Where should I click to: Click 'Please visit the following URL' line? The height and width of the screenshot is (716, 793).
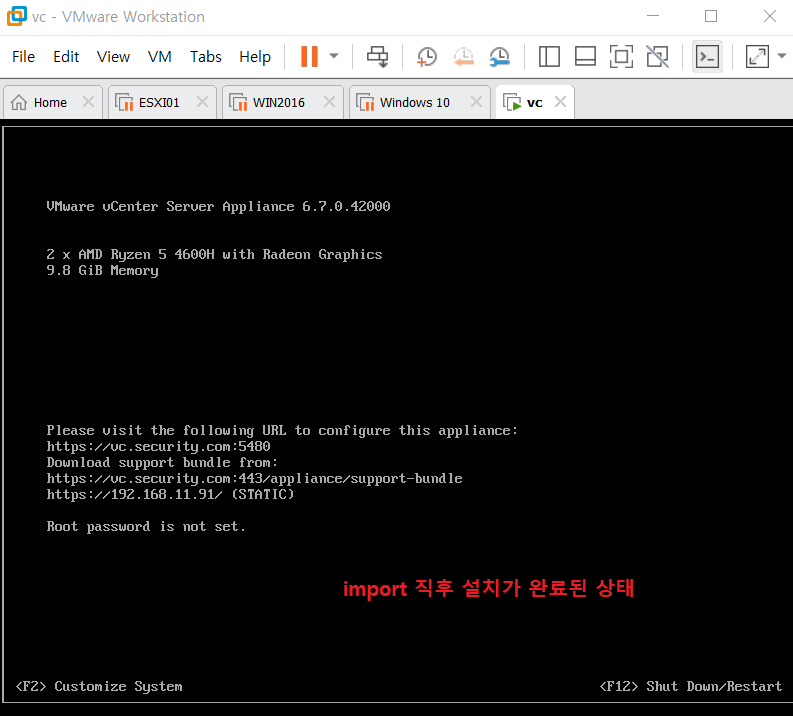point(282,430)
